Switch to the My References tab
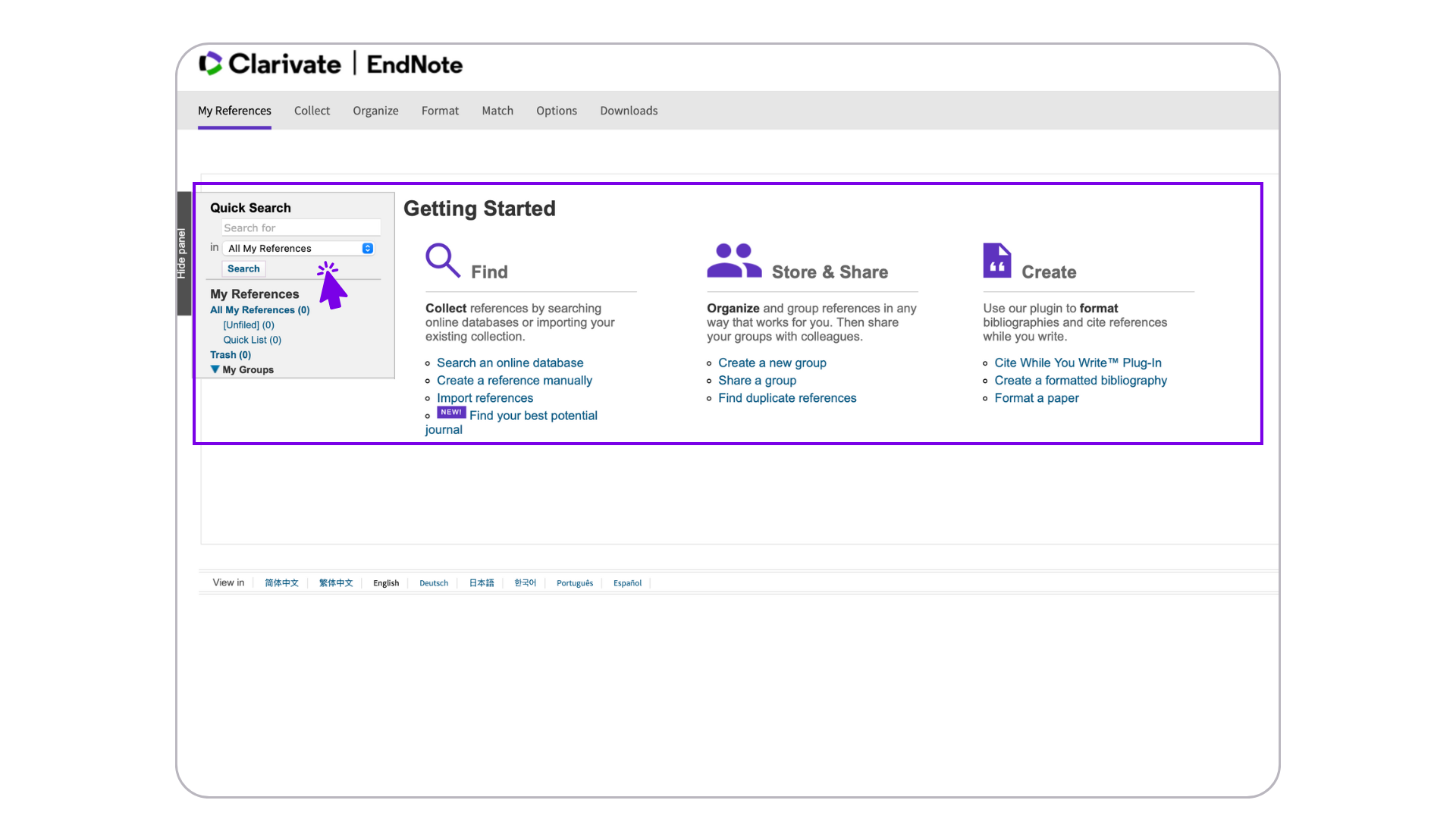1456x819 pixels. 234,111
